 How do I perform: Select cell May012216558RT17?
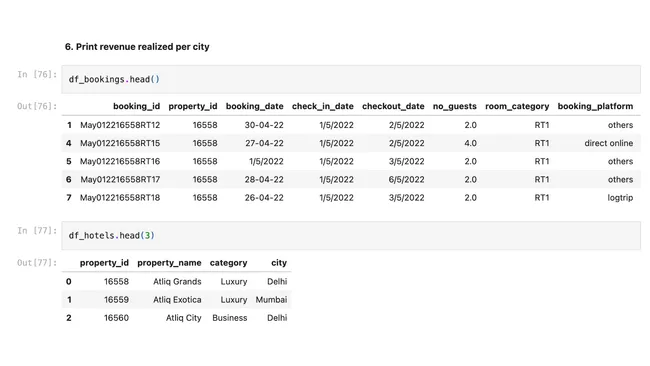[x=120, y=180]
